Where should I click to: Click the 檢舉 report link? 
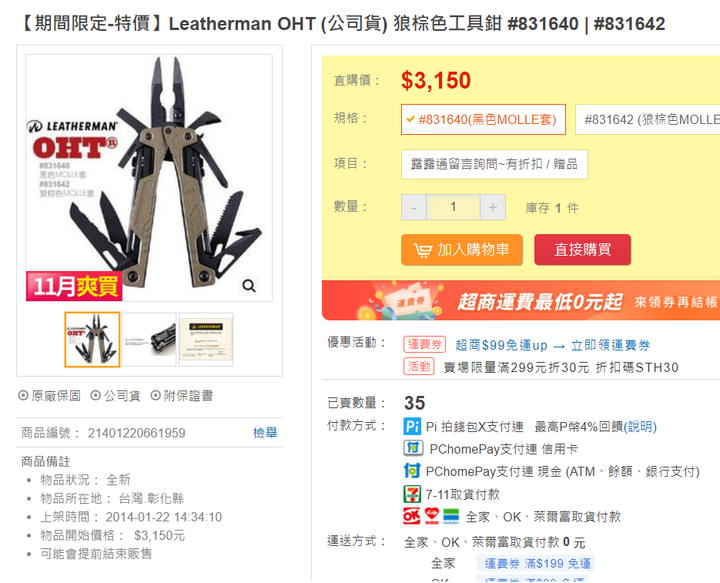pos(265,432)
